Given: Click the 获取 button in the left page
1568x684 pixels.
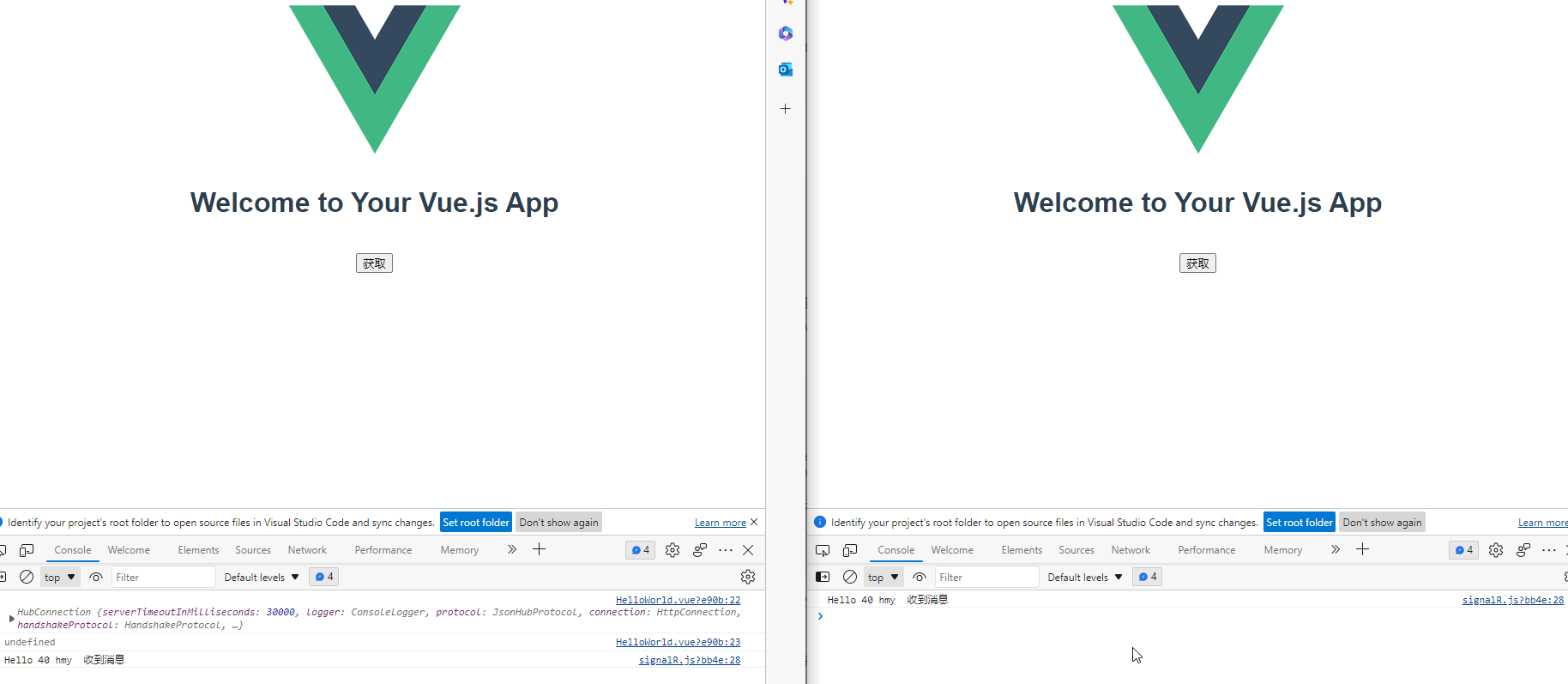Looking at the screenshot, I should coord(374,263).
